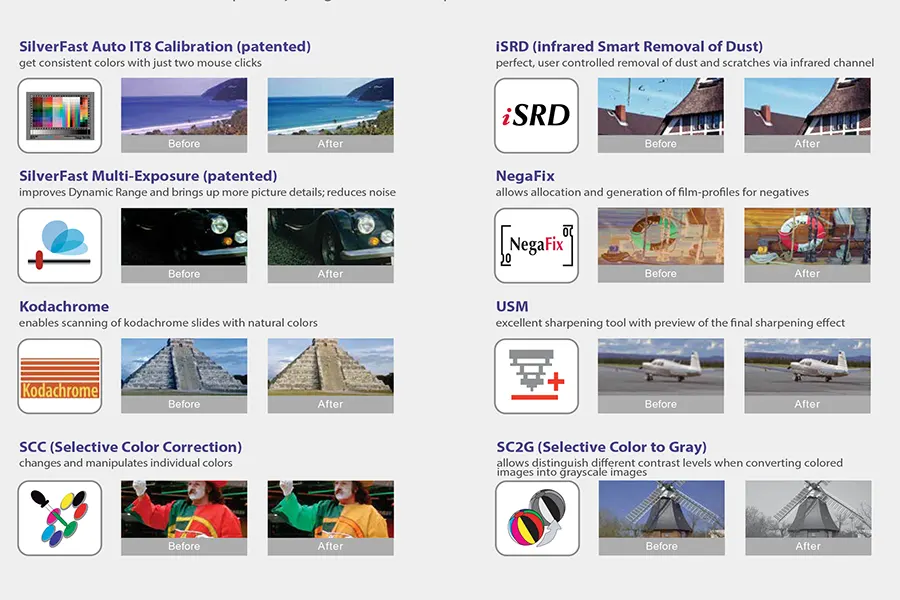Click the iSRD logo icon
This screenshot has height=600, width=900.
pos(536,115)
